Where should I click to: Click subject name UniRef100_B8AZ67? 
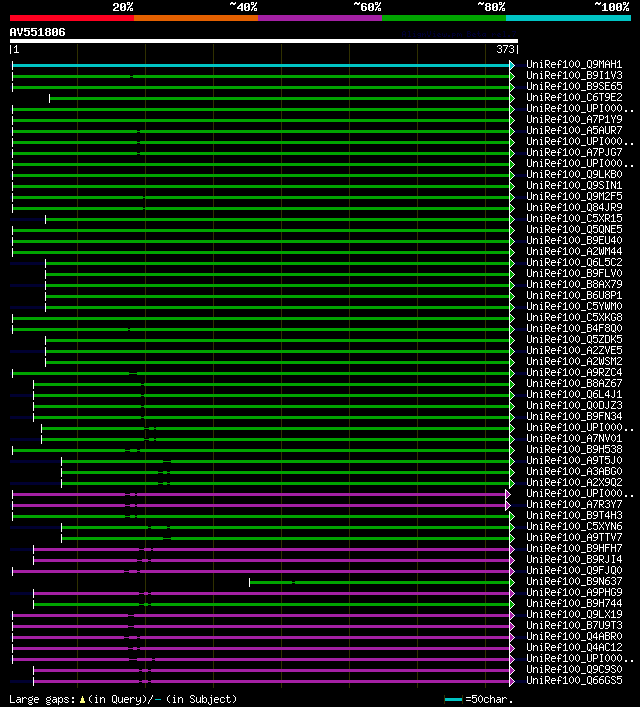(574, 383)
